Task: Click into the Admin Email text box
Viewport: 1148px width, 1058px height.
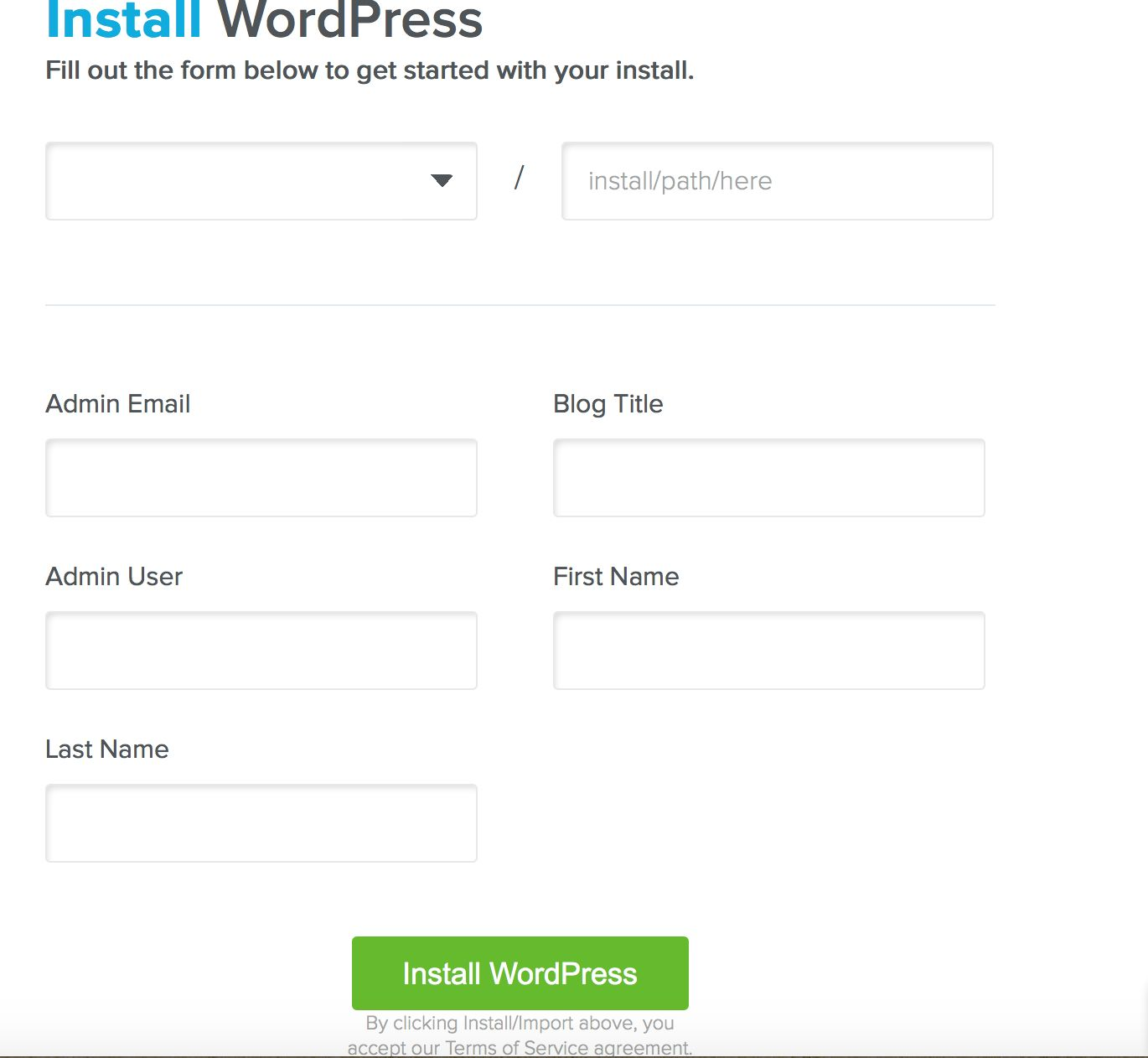Action: click(x=261, y=478)
